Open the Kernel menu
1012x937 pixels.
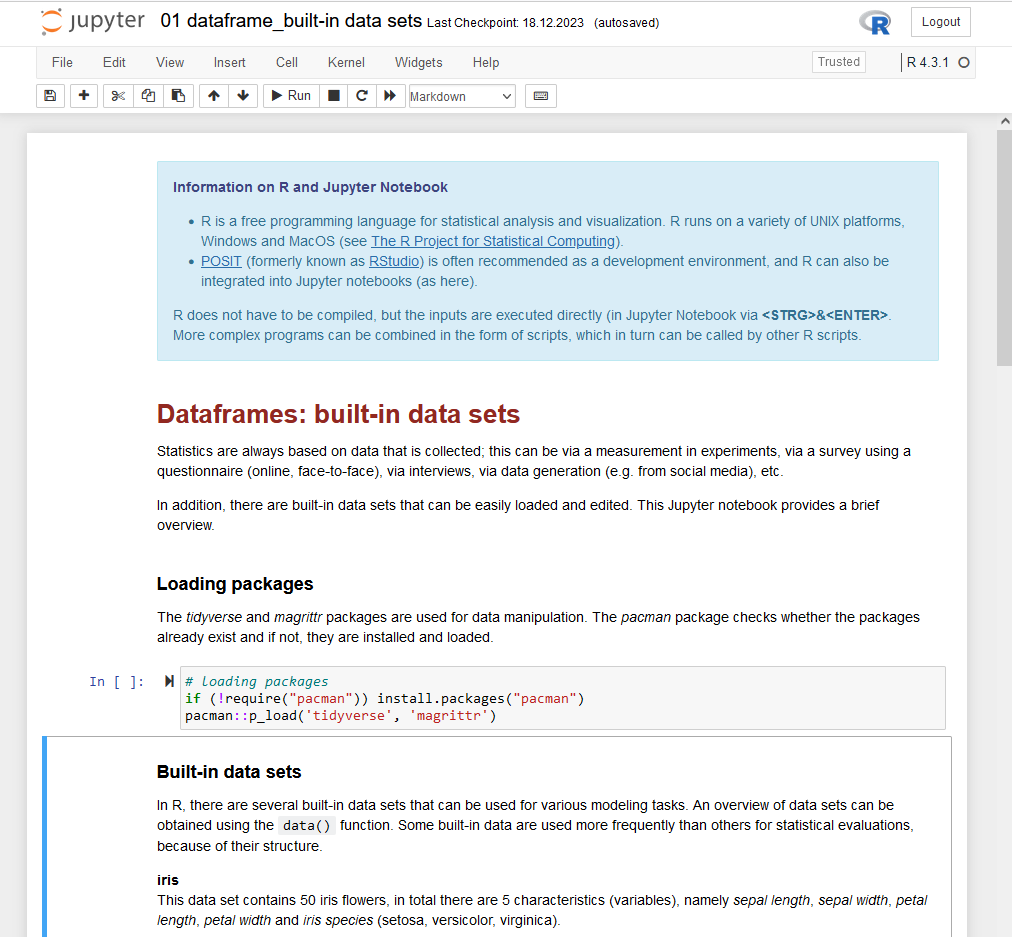pyautogui.click(x=346, y=62)
